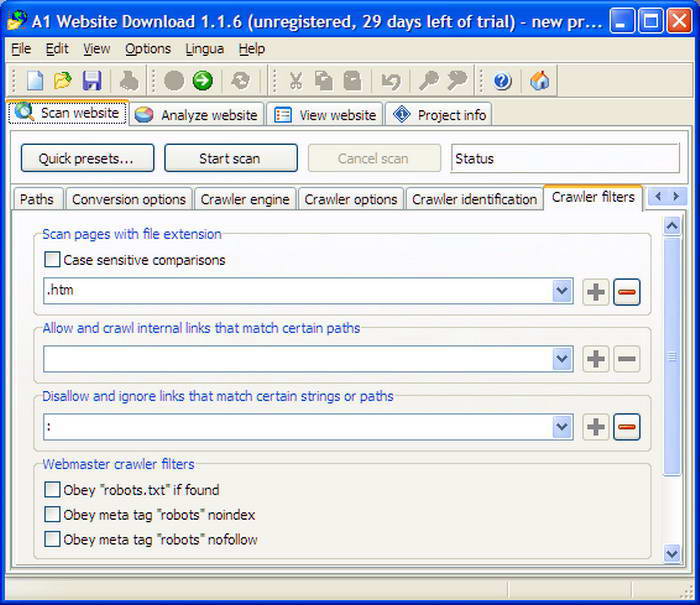Switch to the Project info tab
The width and height of the screenshot is (700, 605).
(439, 115)
